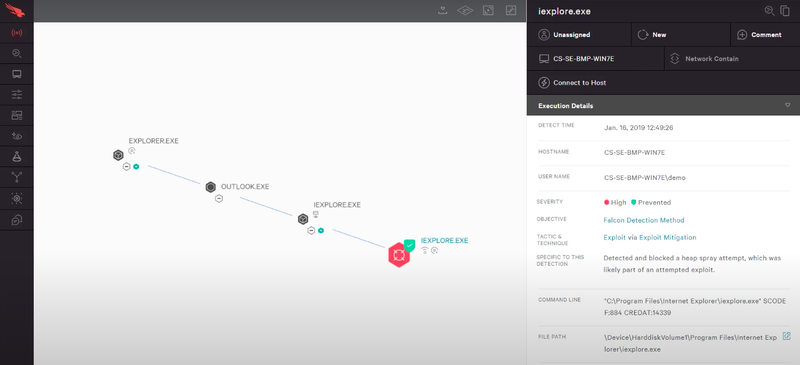
Task: Open the file path external-link icon
Action: [786, 336]
